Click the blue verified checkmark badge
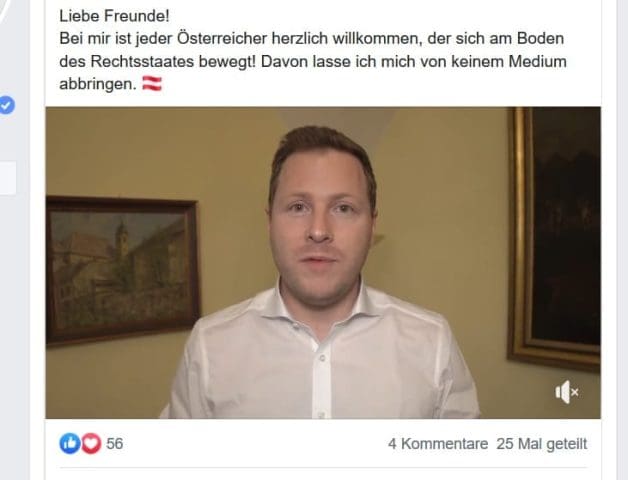 click(6, 105)
